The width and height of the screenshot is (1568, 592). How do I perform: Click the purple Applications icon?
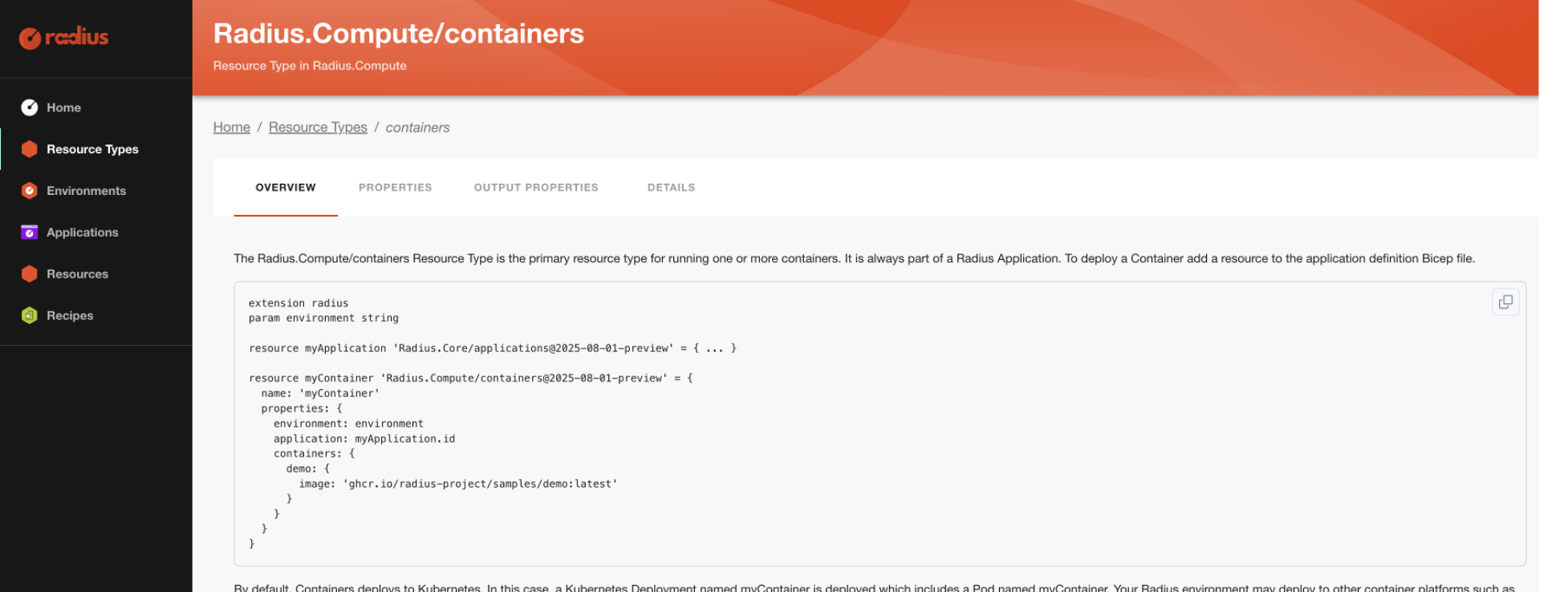click(30, 233)
